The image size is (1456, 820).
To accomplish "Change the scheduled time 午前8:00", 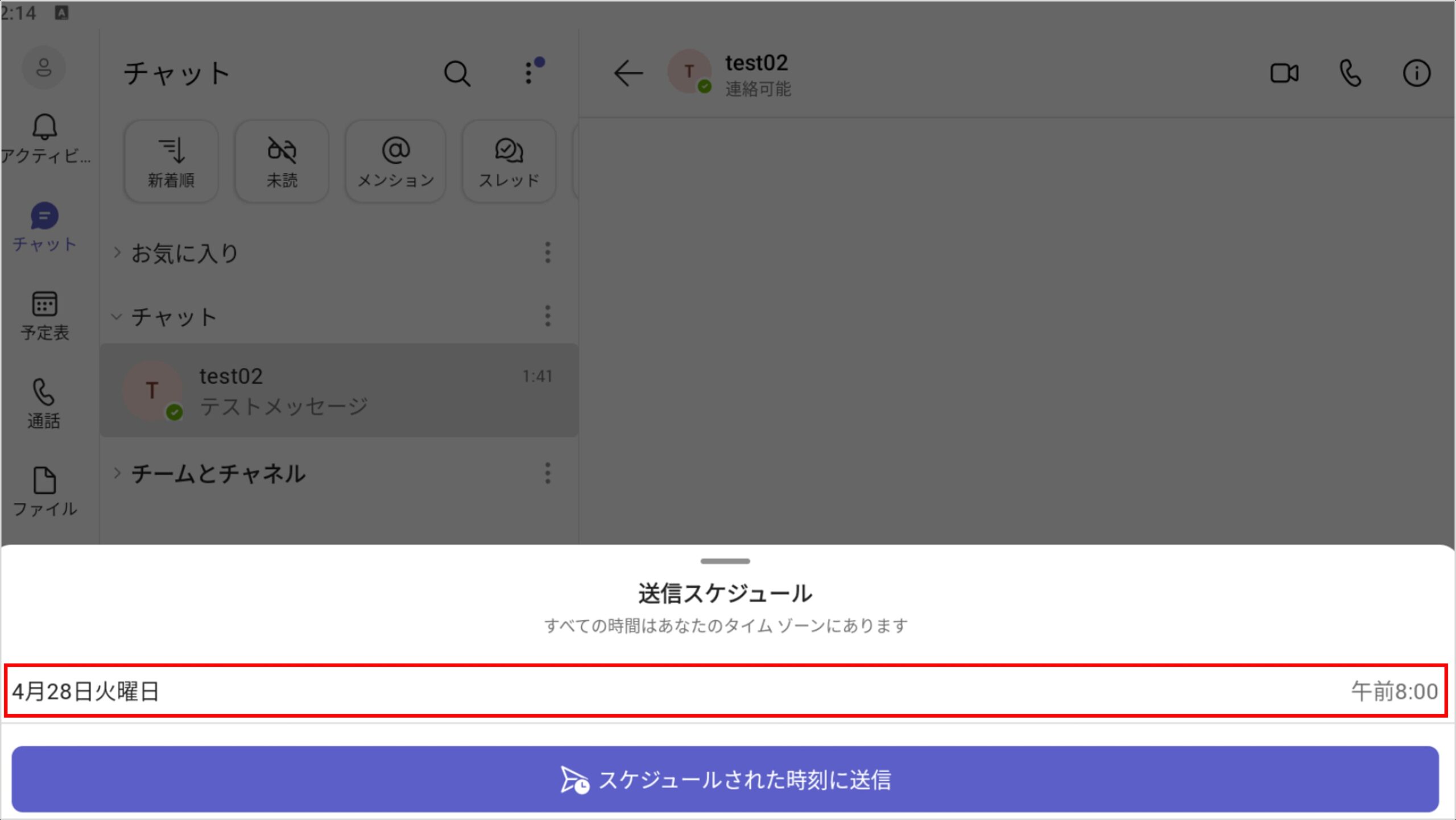I will 1393,691.
